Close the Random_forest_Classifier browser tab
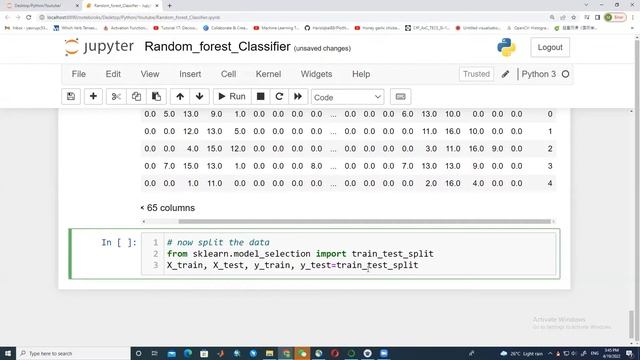640x360 pixels. 157,6
